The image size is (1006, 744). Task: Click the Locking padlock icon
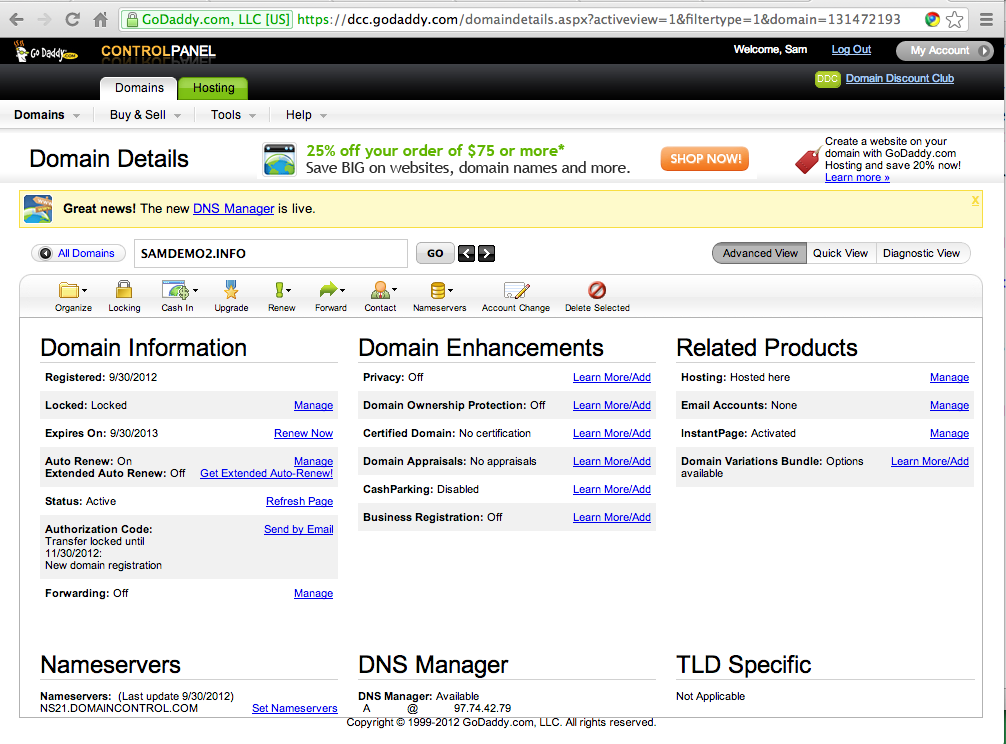click(x=124, y=290)
